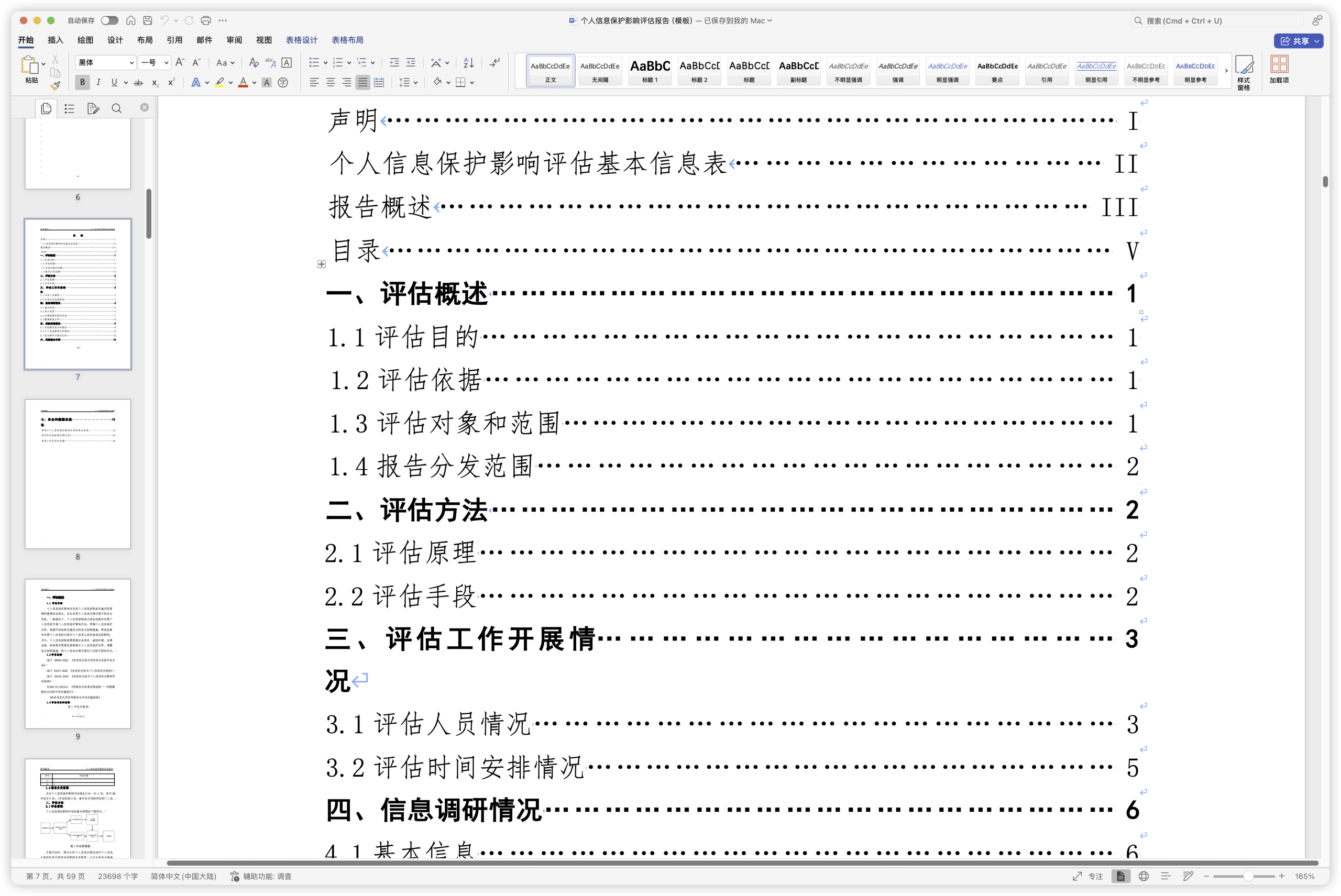
Task: Apply distributed alignment icon
Action: (379, 82)
